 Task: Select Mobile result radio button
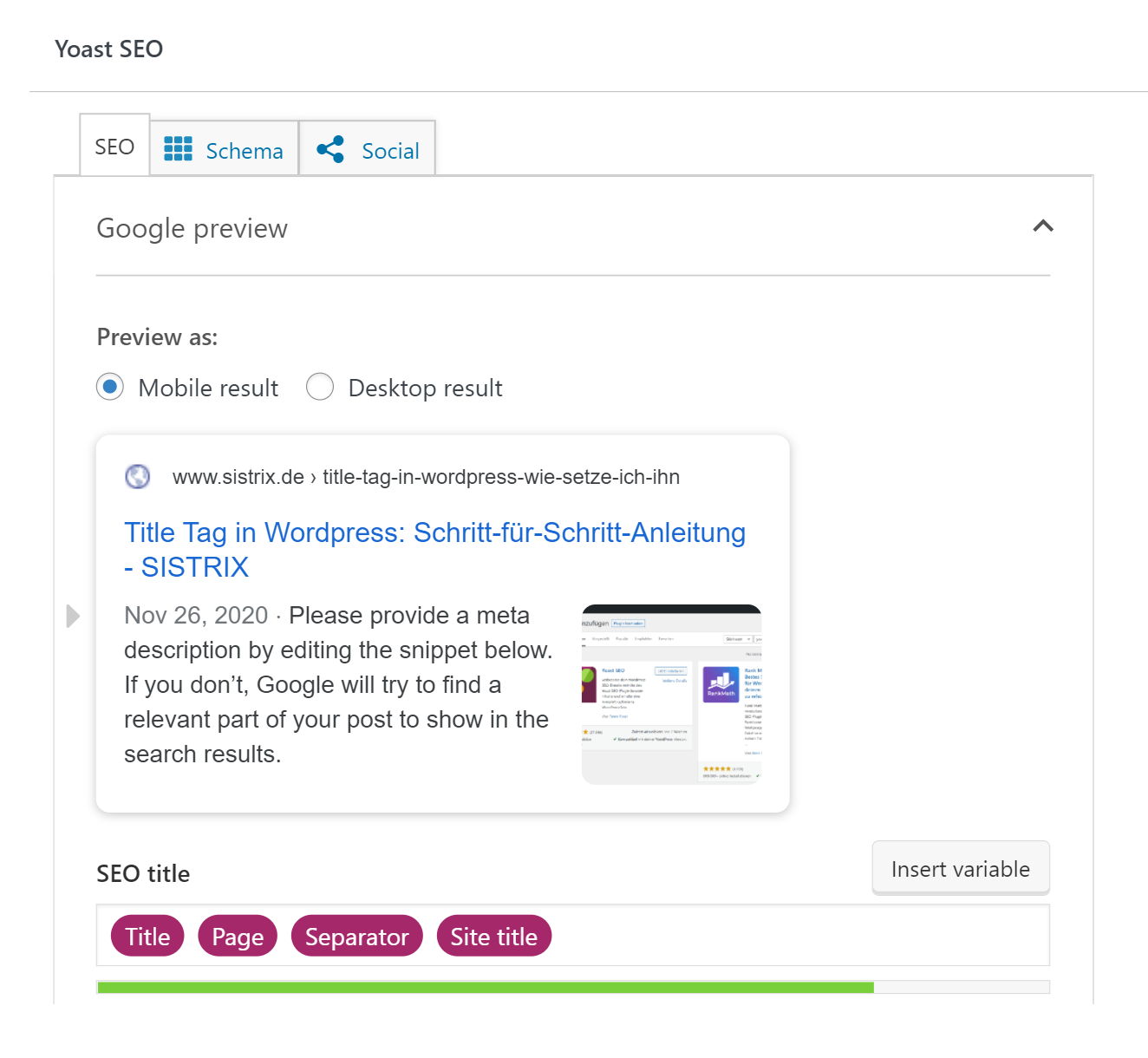point(110,387)
